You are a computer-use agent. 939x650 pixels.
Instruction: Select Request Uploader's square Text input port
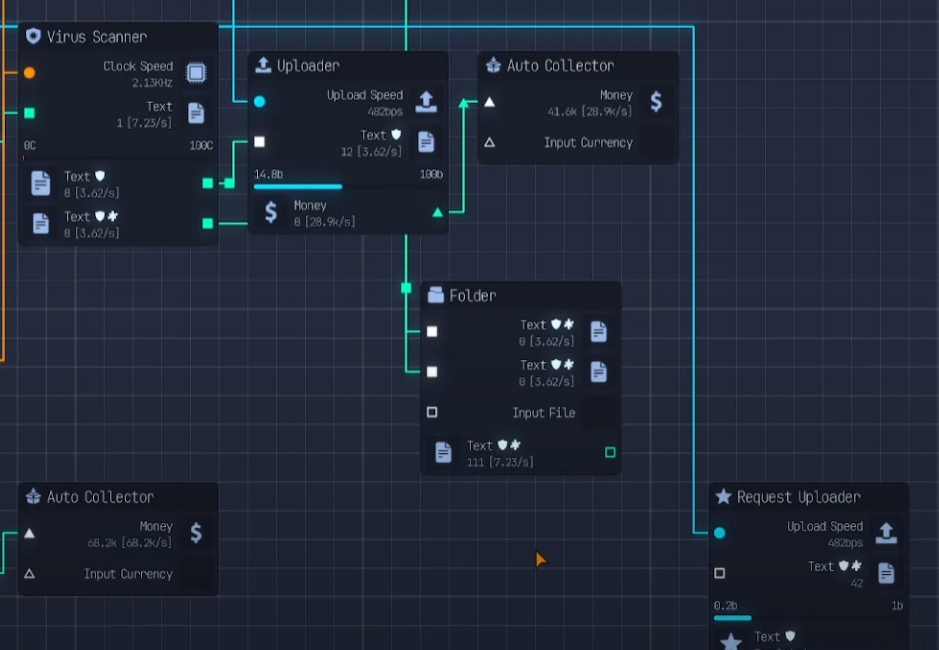(719, 573)
